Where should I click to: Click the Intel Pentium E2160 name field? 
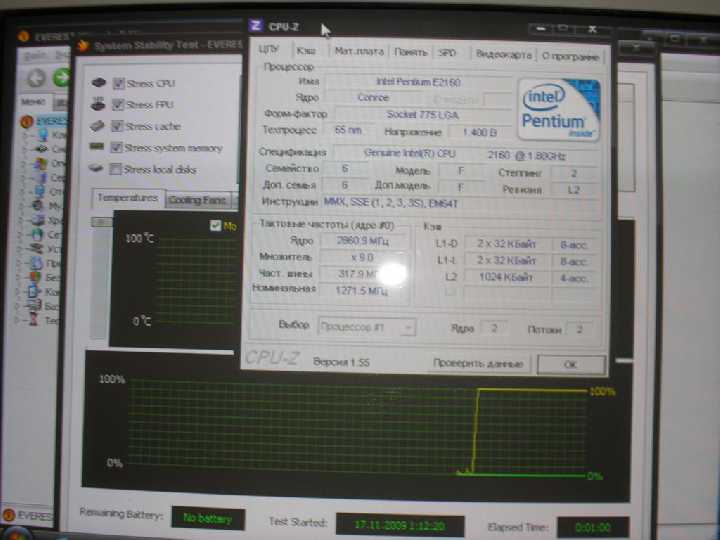tap(418, 82)
